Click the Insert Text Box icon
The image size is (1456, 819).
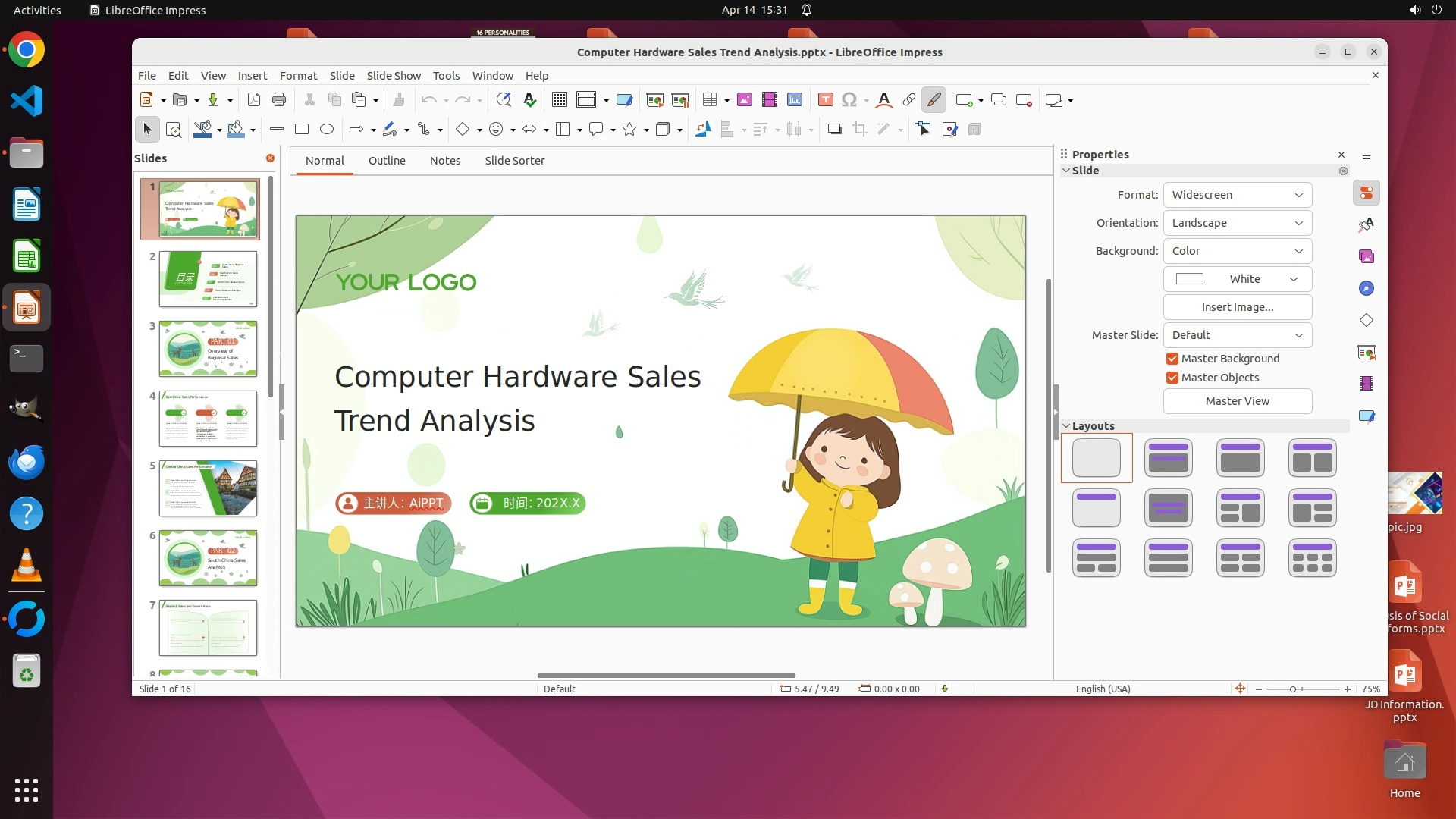coord(826,100)
